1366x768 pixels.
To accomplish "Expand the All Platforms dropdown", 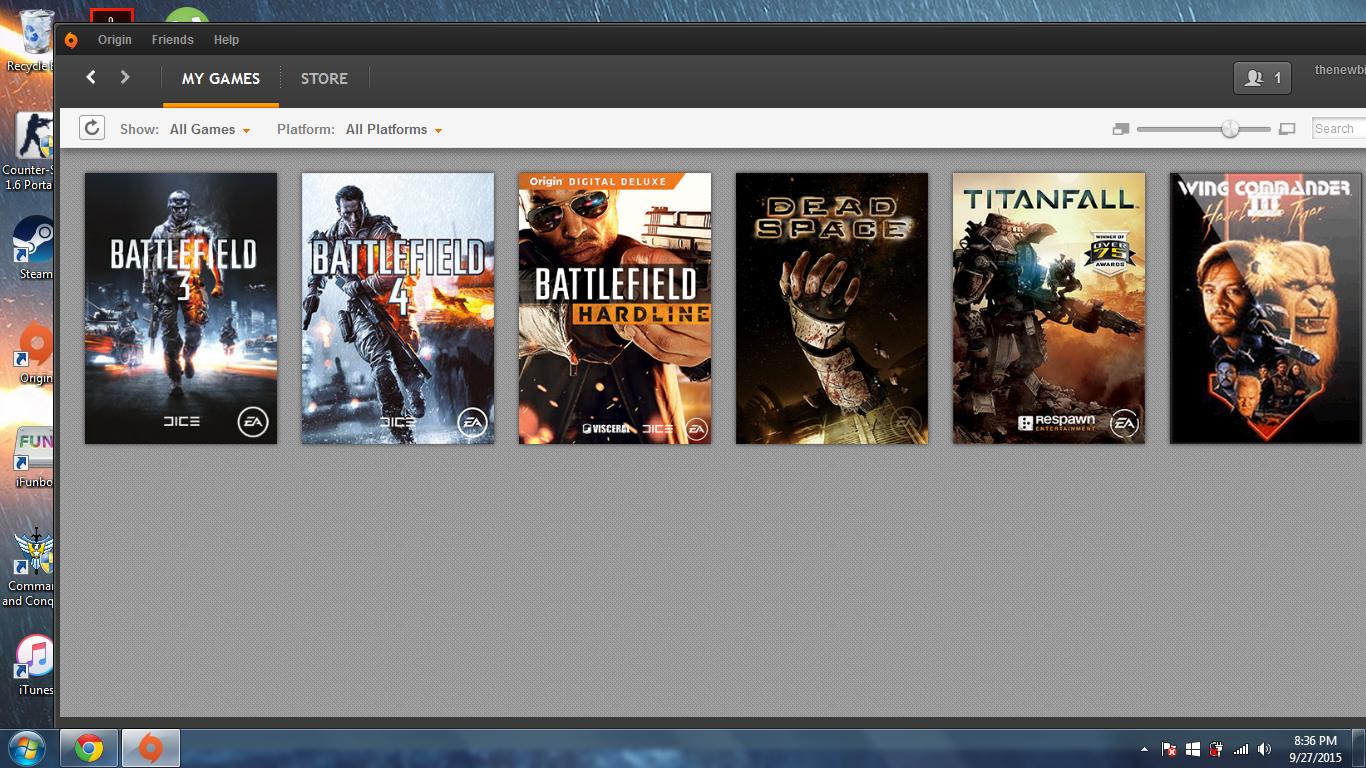I will pyautogui.click(x=394, y=129).
